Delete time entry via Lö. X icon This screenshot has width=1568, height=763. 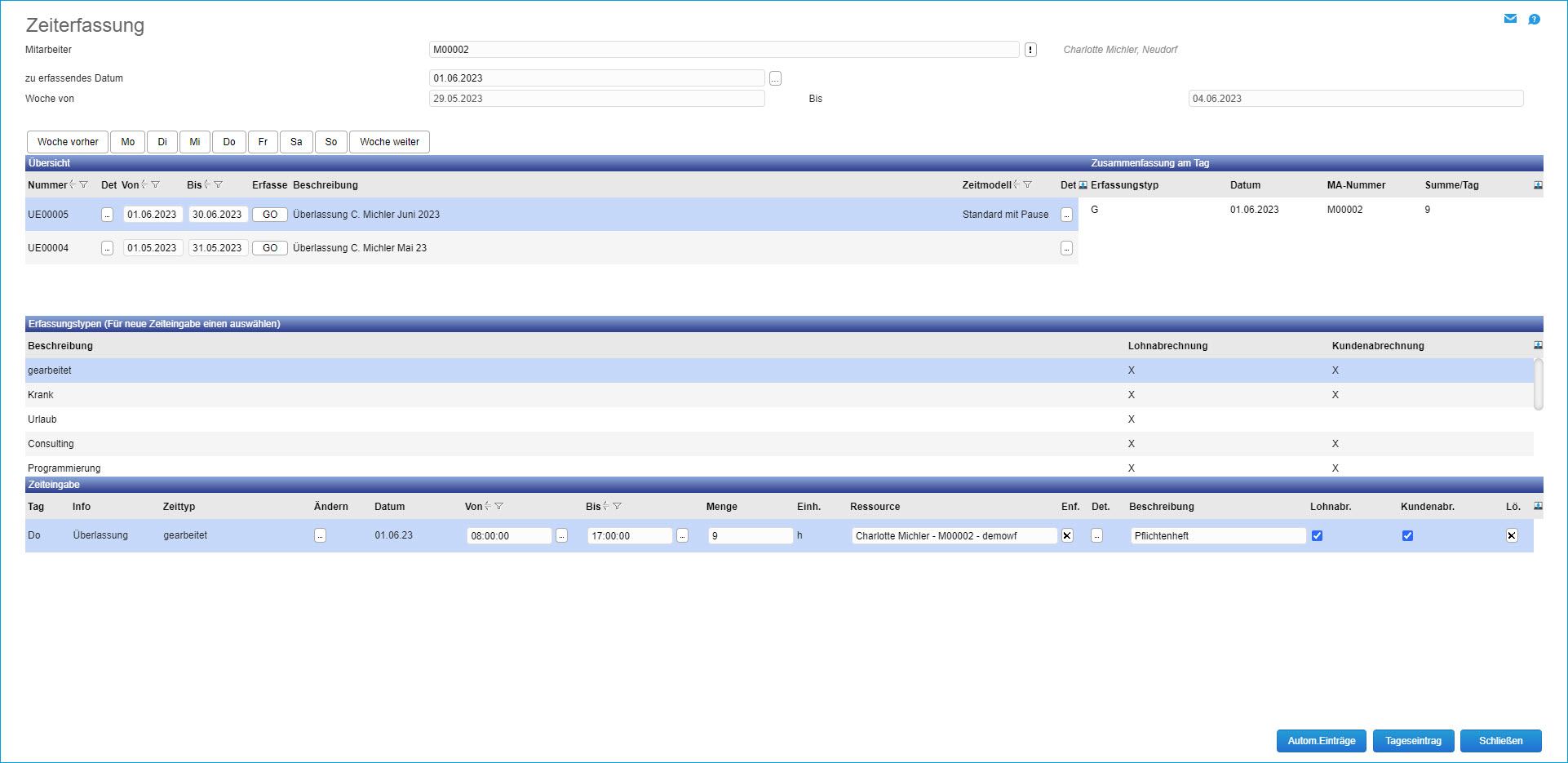coord(1511,536)
